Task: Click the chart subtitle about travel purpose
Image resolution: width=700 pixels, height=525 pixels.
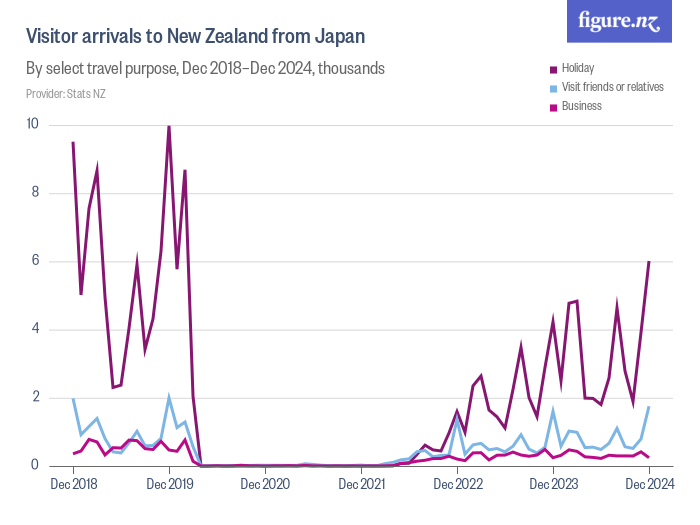Action: coord(205,69)
